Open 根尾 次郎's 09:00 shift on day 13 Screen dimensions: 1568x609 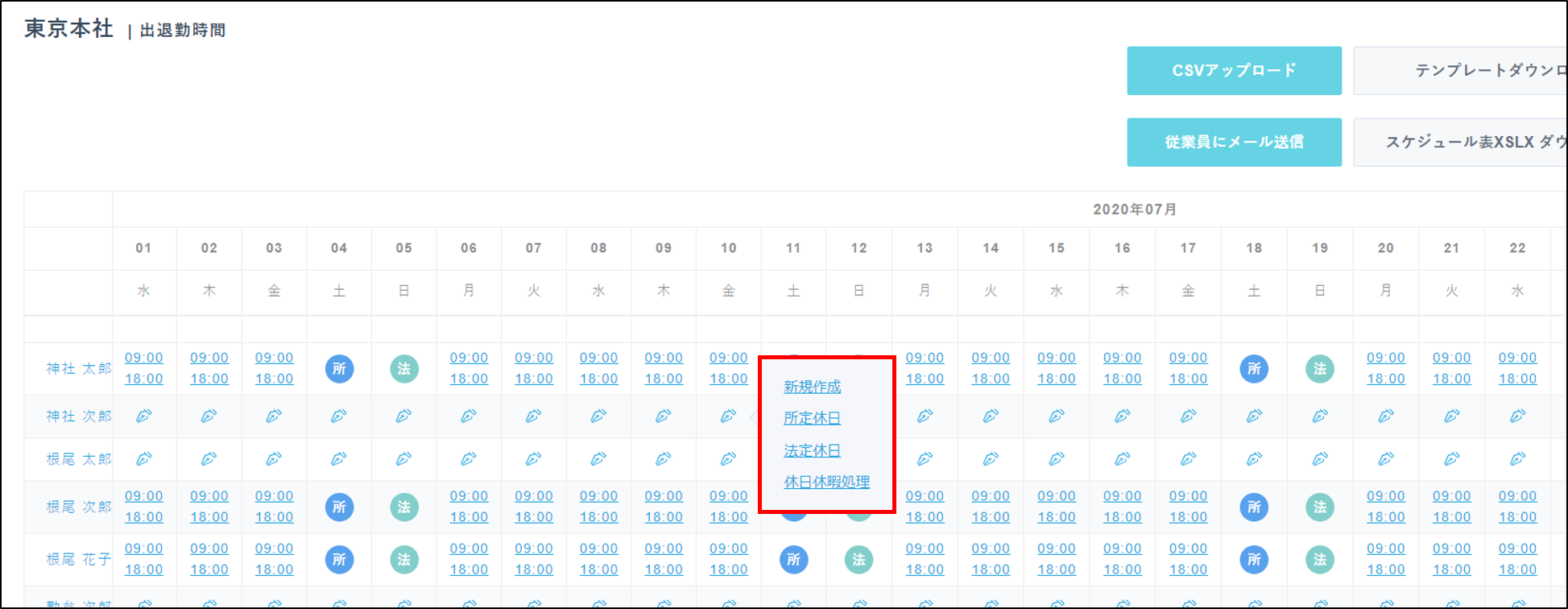925,496
